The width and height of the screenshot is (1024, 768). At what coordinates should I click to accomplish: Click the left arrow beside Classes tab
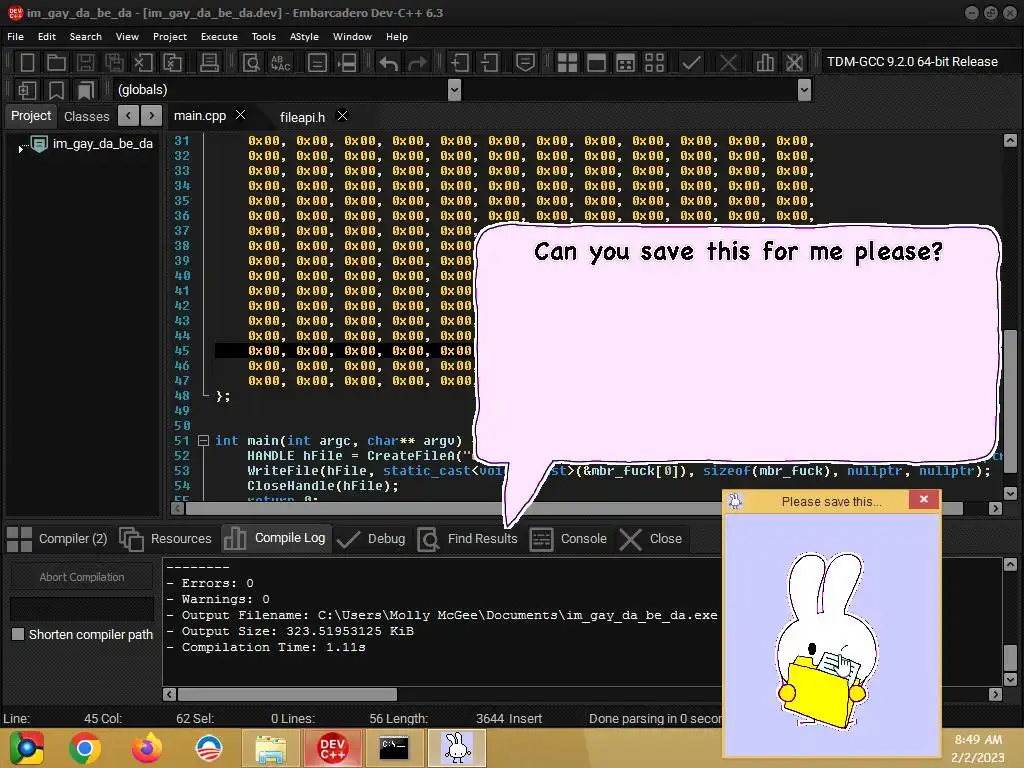[128, 116]
